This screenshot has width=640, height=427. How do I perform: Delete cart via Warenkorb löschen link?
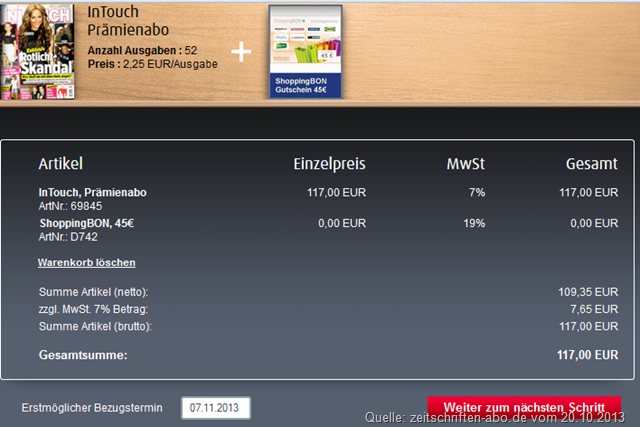tap(87, 262)
